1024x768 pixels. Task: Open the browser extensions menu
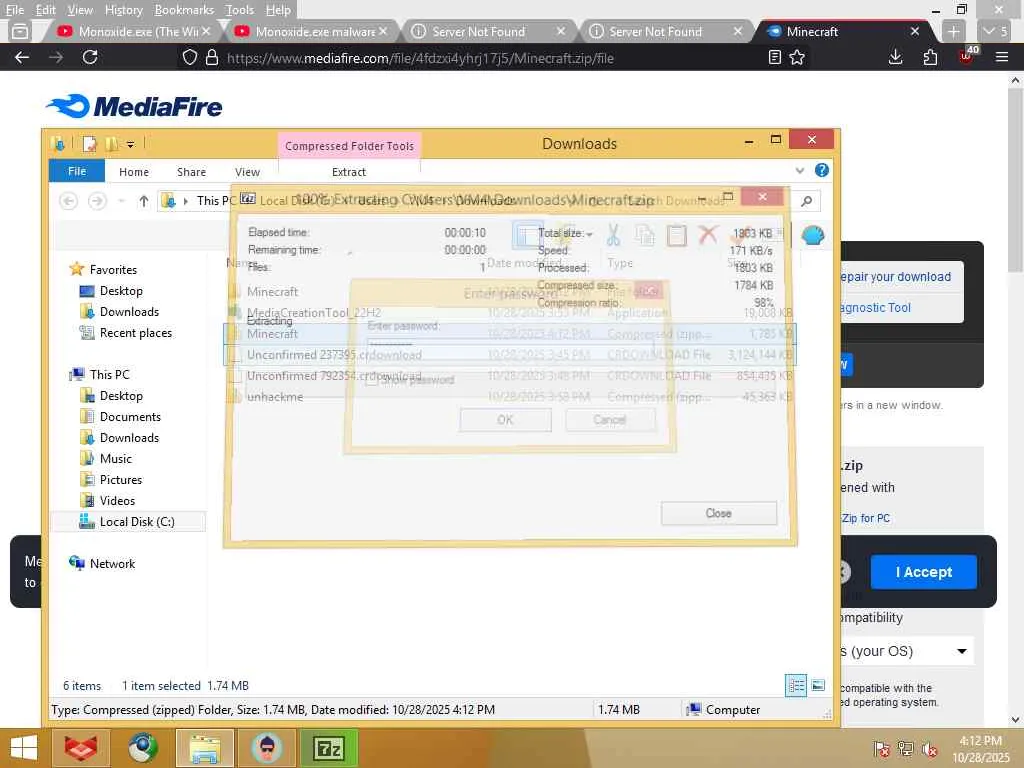pyautogui.click(x=930, y=57)
